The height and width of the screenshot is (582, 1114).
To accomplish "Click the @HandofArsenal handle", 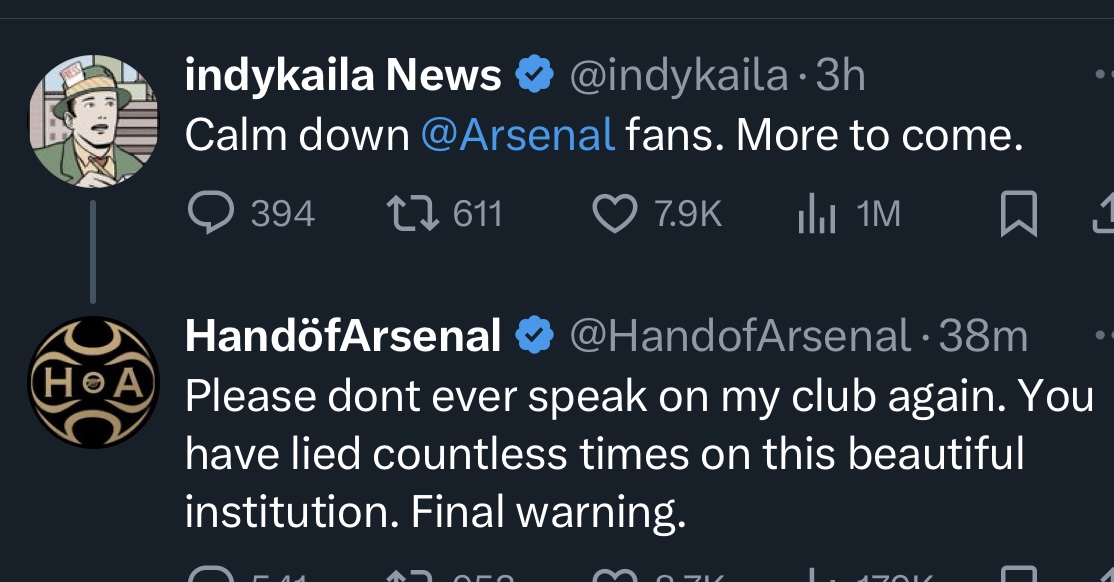I will [739, 336].
